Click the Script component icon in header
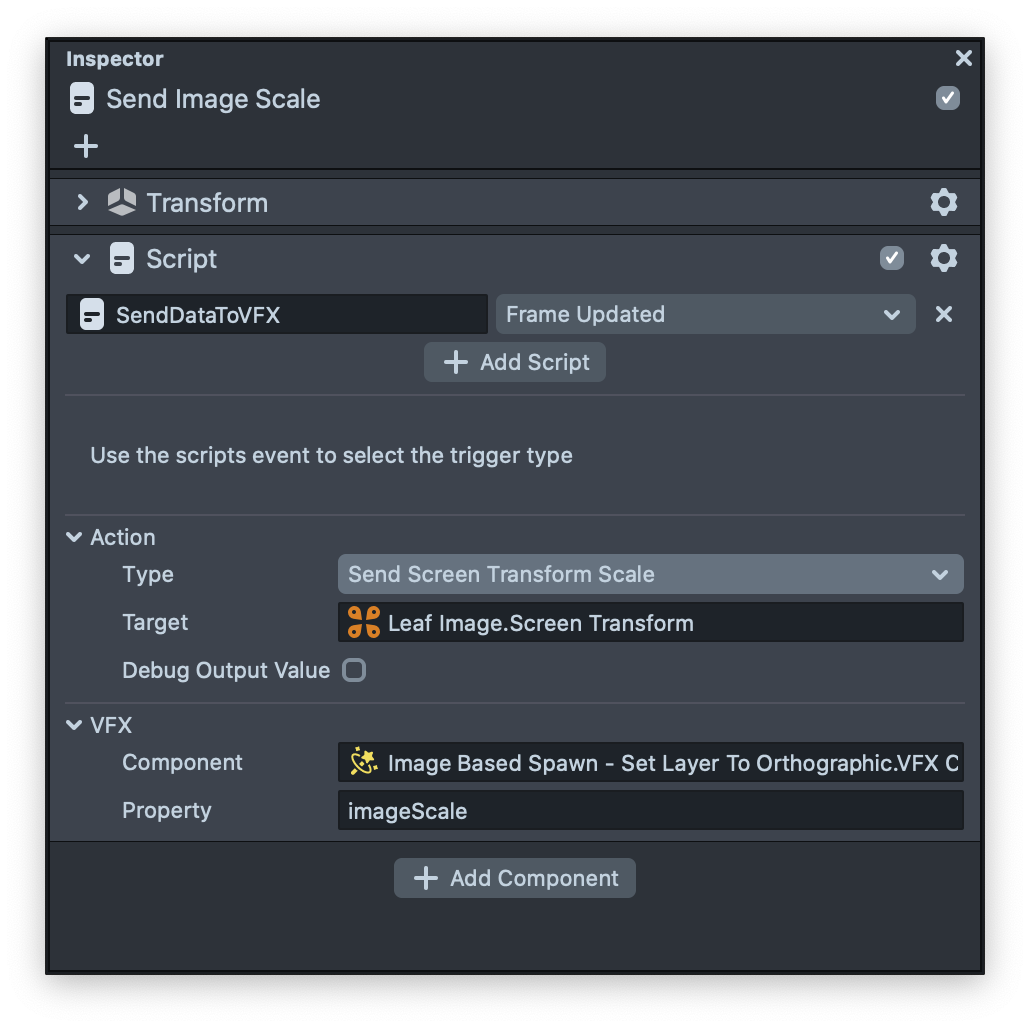 pyautogui.click(x=122, y=259)
